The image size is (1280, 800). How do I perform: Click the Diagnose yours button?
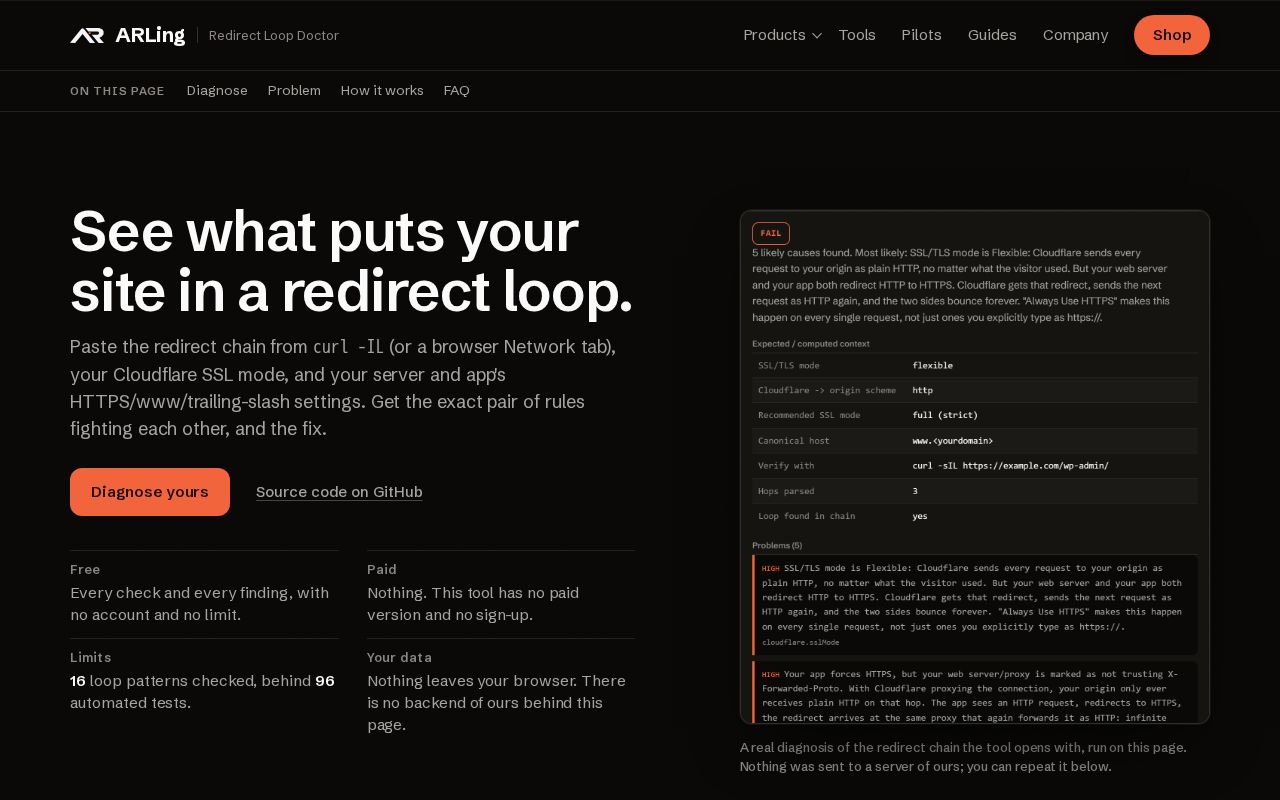coord(150,492)
